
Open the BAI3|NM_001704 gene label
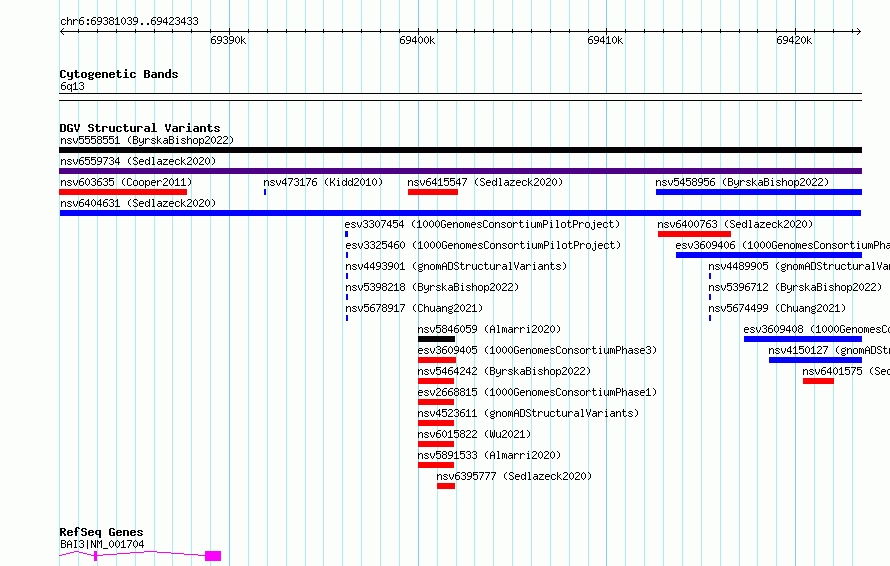click(102, 544)
